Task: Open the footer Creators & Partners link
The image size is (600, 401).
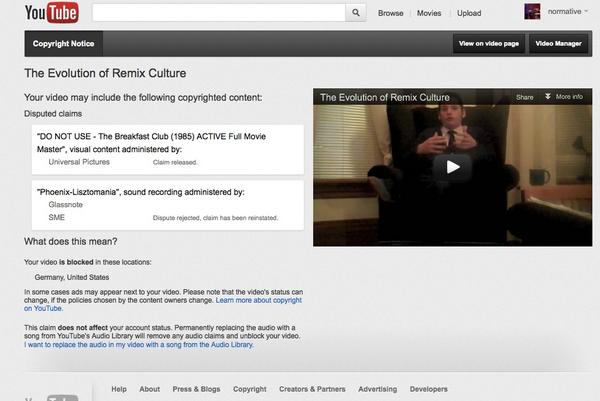Action: point(312,389)
